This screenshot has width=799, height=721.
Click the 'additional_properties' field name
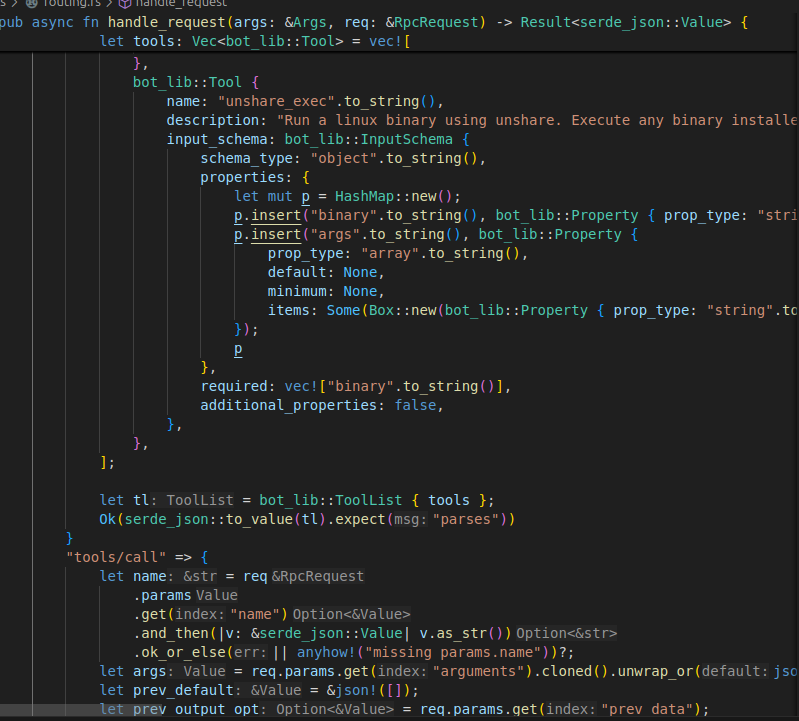pos(288,405)
